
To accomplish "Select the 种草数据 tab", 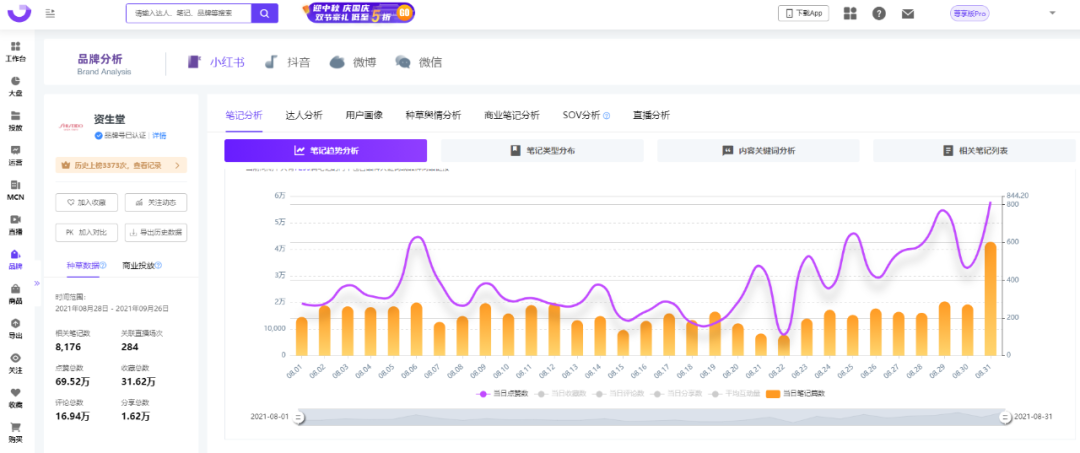I will [83, 265].
